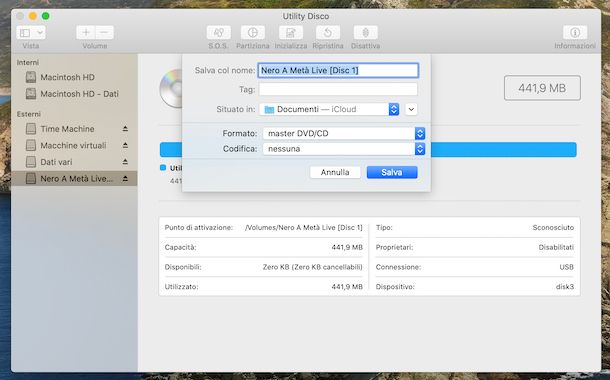
Task: Select Dati vari disk in sidebar
Action: click(74, 162)
